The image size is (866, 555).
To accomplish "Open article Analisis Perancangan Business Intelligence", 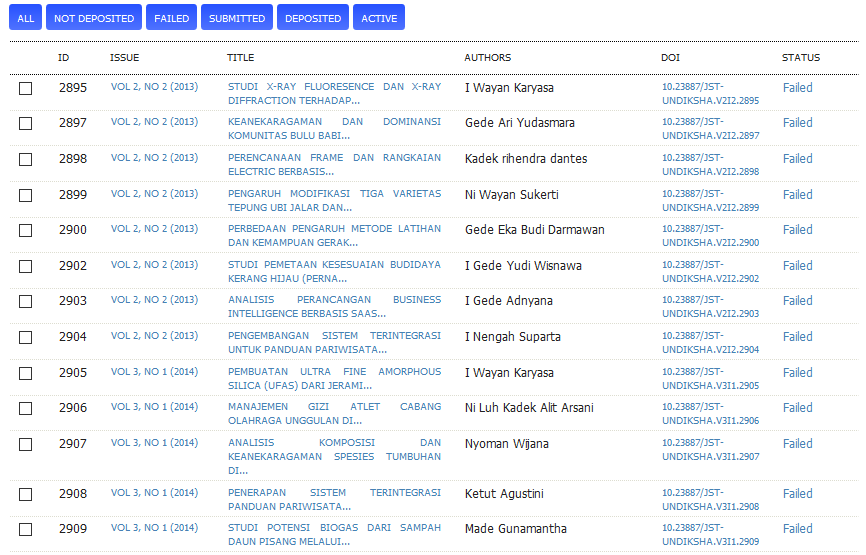I will (x=334, y=307).
